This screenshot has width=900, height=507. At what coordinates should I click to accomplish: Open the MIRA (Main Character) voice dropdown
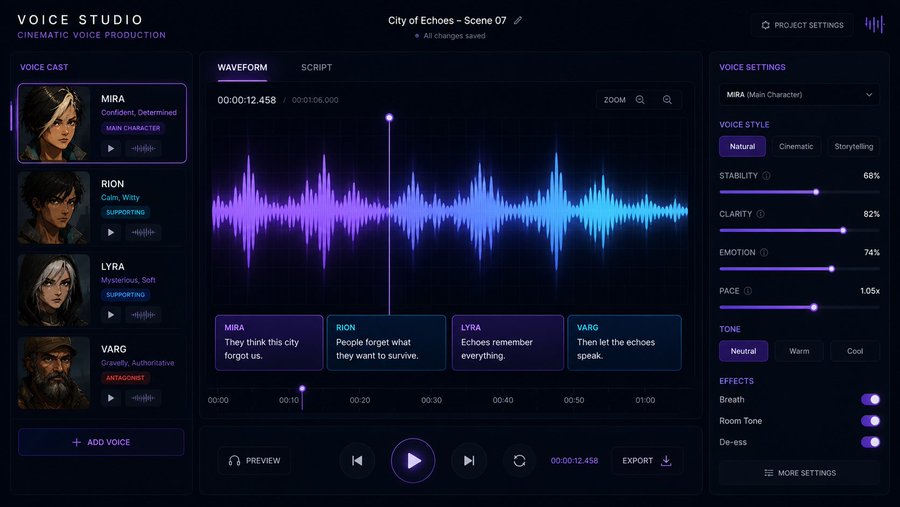(x=799, y=95)
